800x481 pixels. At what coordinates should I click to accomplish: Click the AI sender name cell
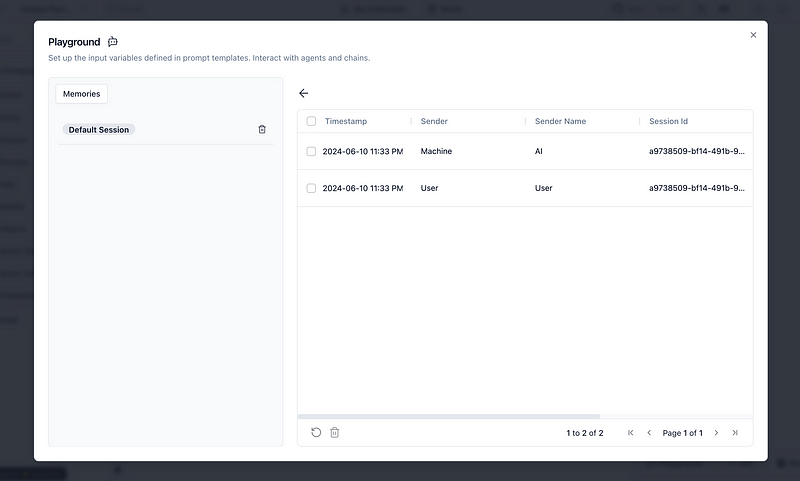click(x=539, y=151)
